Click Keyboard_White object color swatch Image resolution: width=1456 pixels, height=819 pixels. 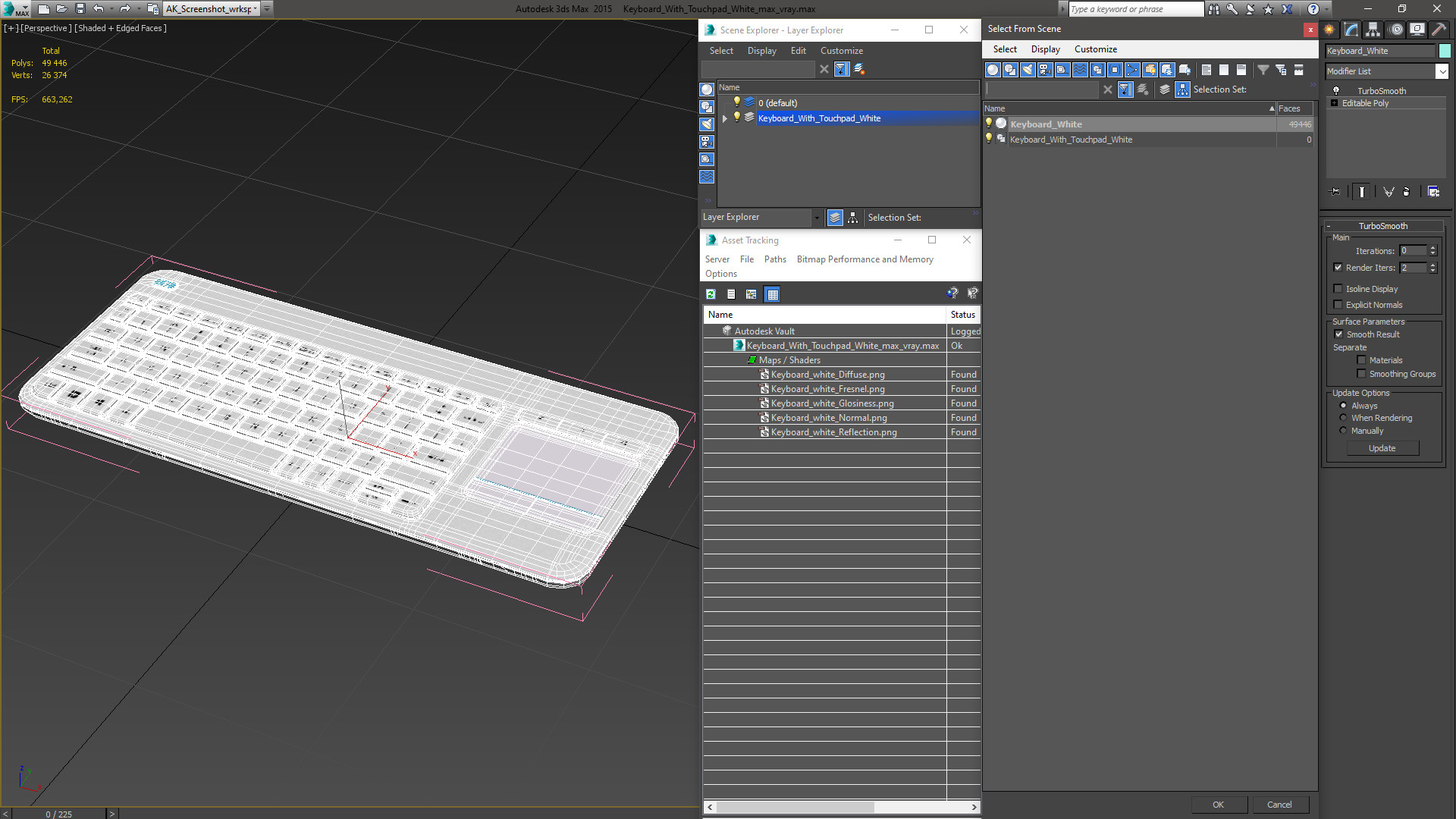[x=1445, y=51]
